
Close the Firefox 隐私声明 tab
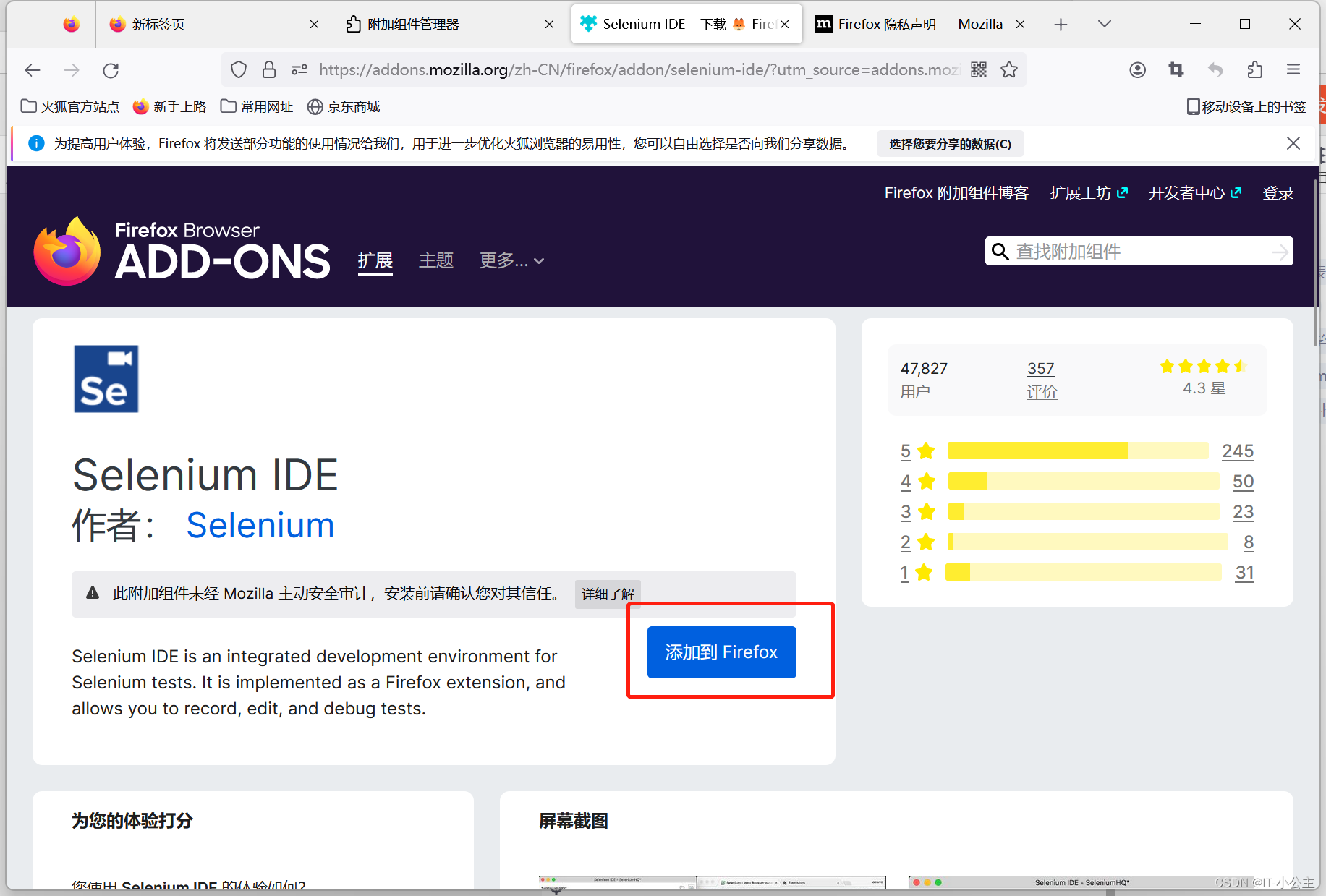click(1020, 25)
